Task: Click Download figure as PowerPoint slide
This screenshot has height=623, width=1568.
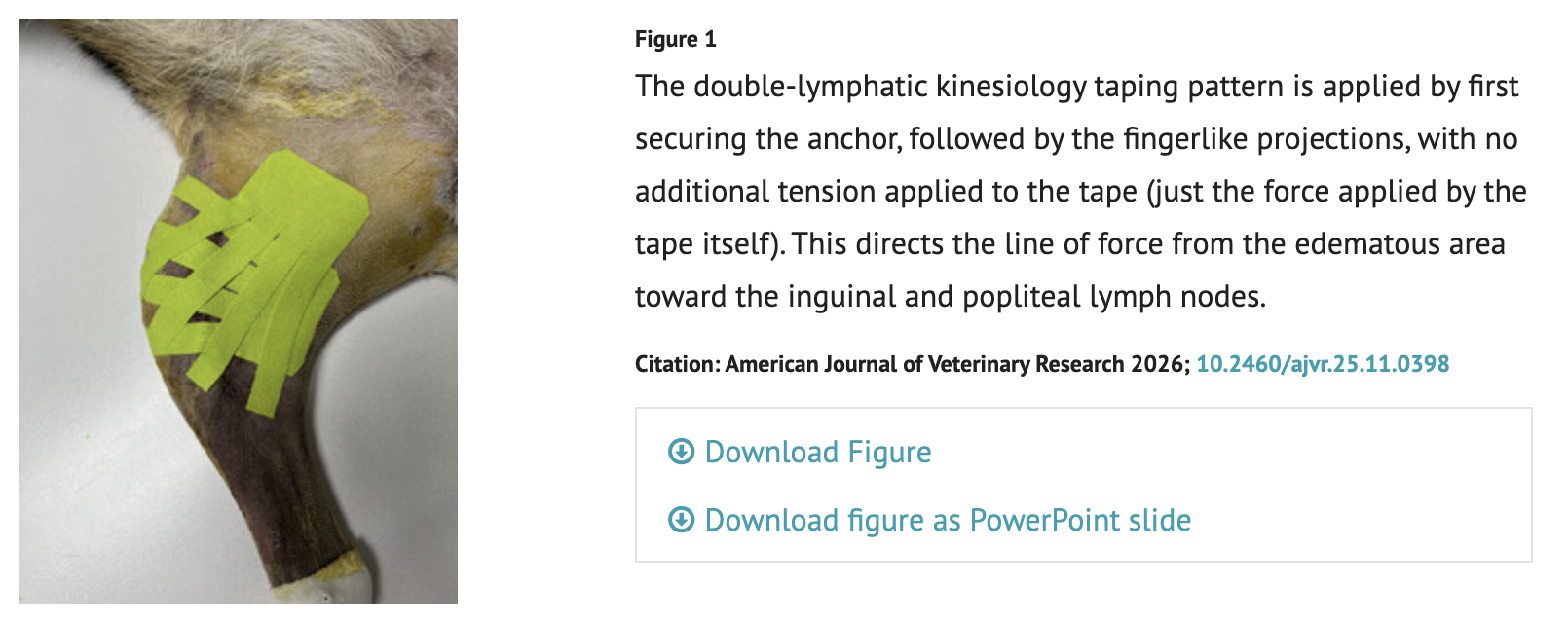Action: 948,520
